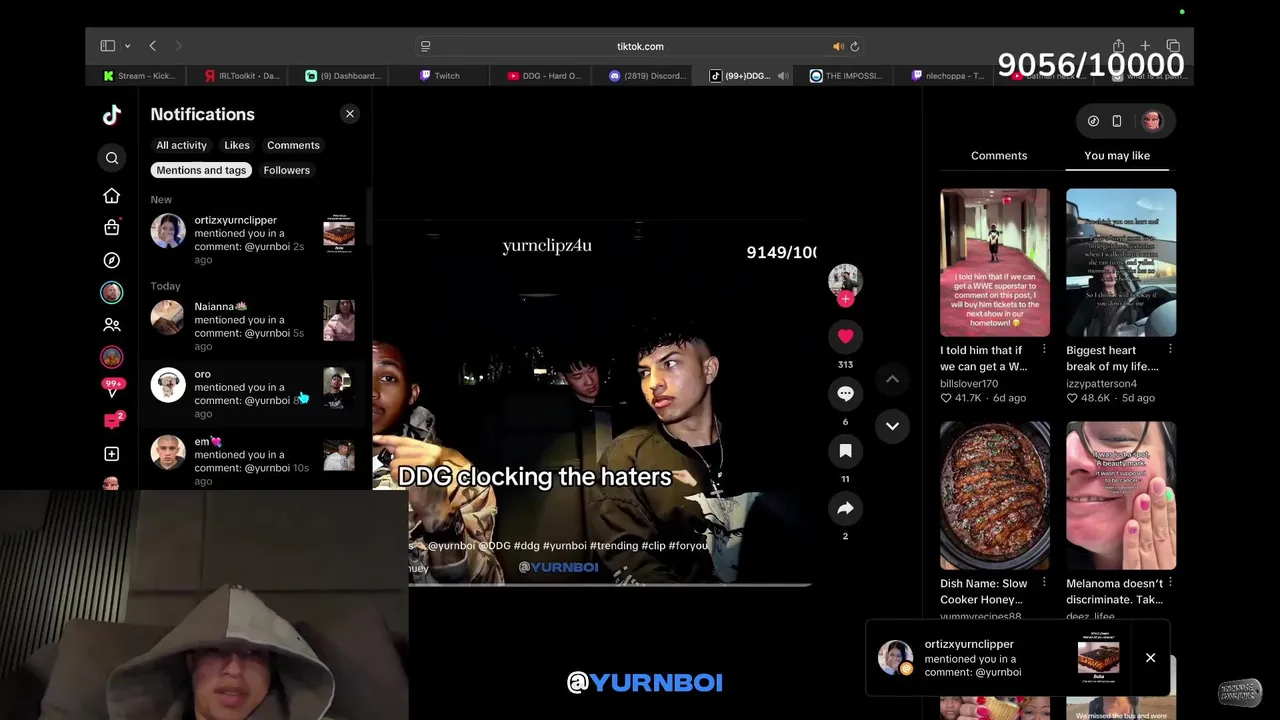The height and width of the screenshot is (720, 1280).
Task: Open the Melanoma doesn't discriminate video thumbnail
Action: click(1121, 495)
